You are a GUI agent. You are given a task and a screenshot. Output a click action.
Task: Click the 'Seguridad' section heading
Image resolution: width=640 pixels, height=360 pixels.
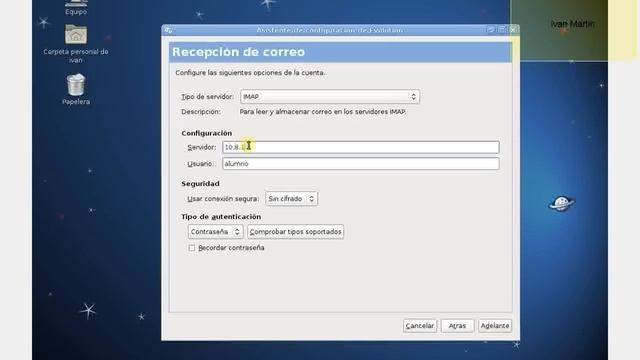(200, 184)
